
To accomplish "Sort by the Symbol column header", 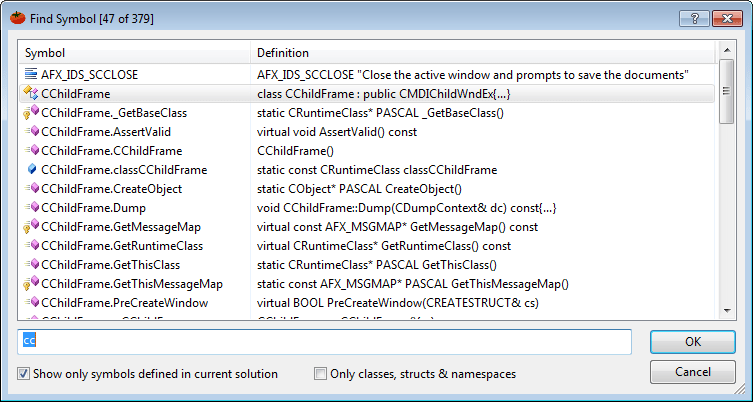I will pos(134,53).
